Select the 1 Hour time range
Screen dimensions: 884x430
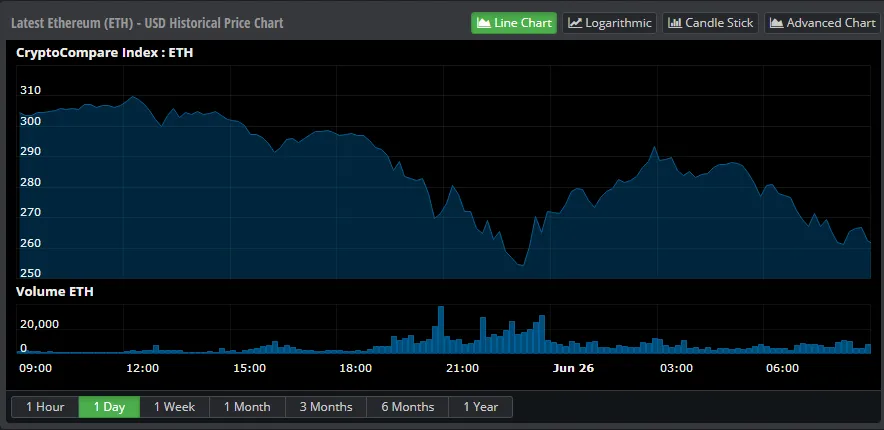tap(45, 407)
